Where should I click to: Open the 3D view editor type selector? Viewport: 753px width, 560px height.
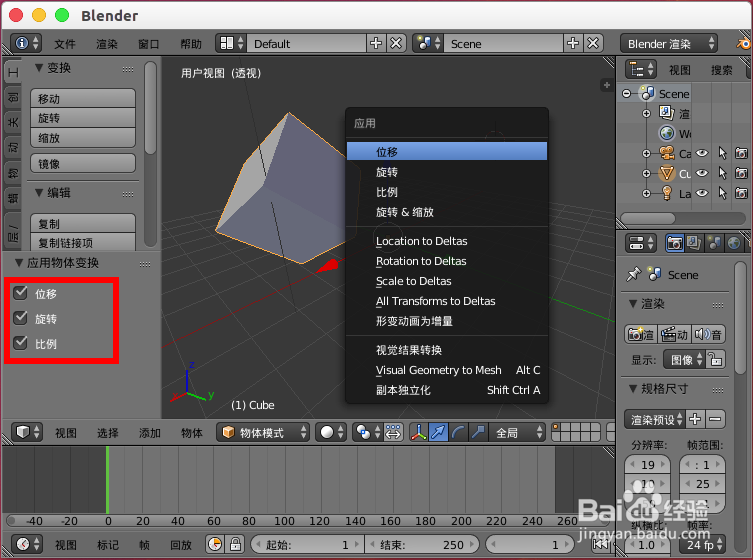pos(26,432)
